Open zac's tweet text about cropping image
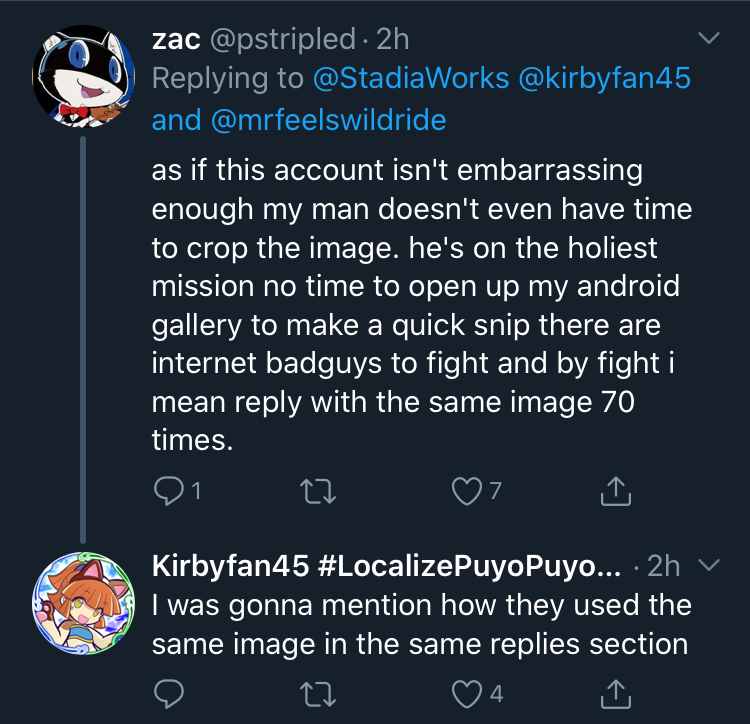The width and height of the screenshot is (750, 724). [422, 305]
